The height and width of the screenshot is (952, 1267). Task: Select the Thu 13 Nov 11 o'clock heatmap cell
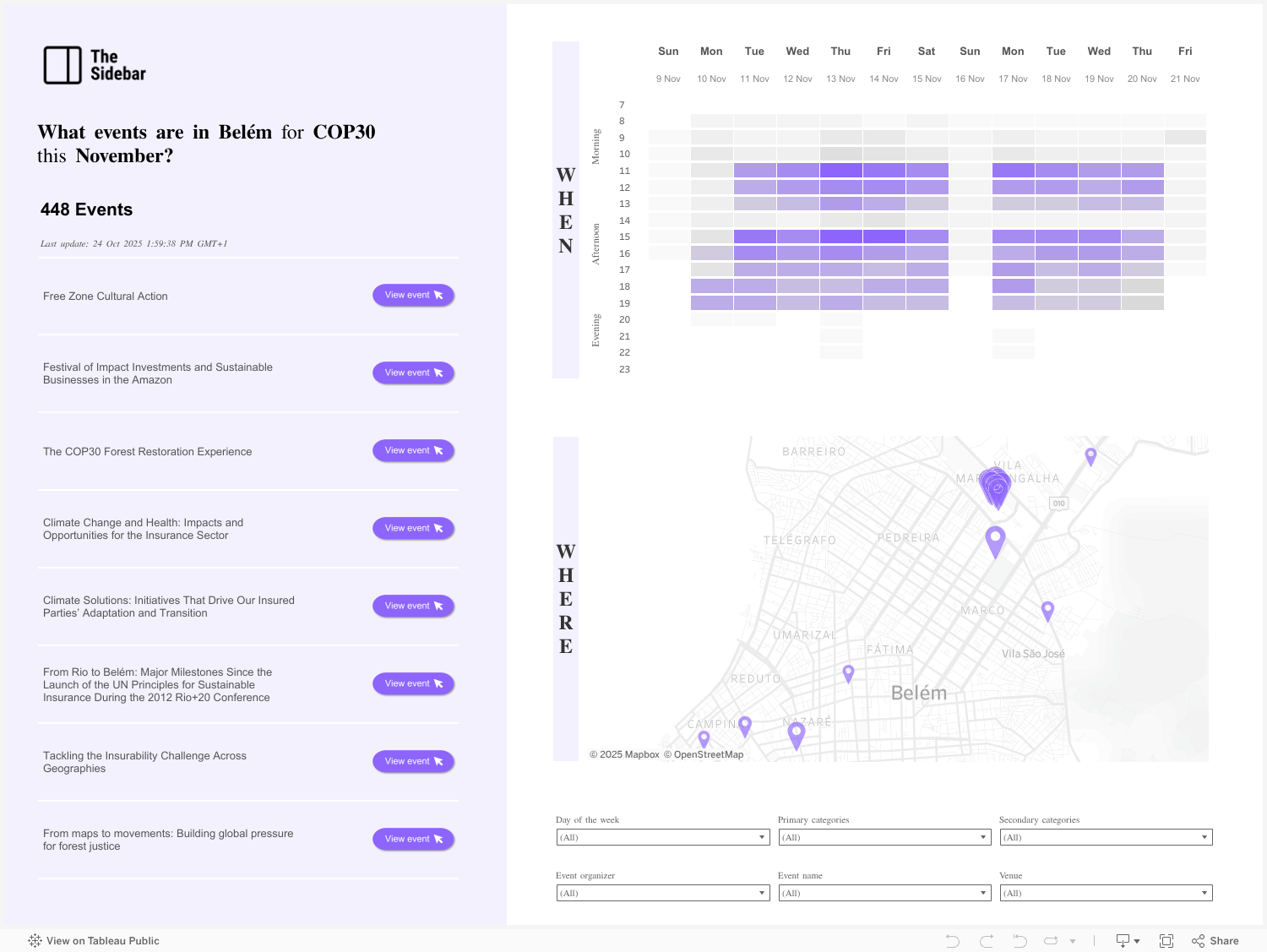840,171
